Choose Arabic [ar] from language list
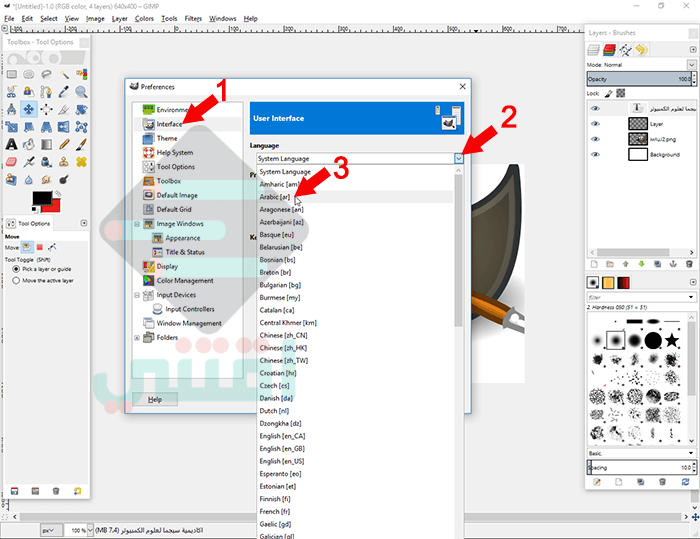The width and height of the screenshot is (700, 539). [x=355, y=197]
